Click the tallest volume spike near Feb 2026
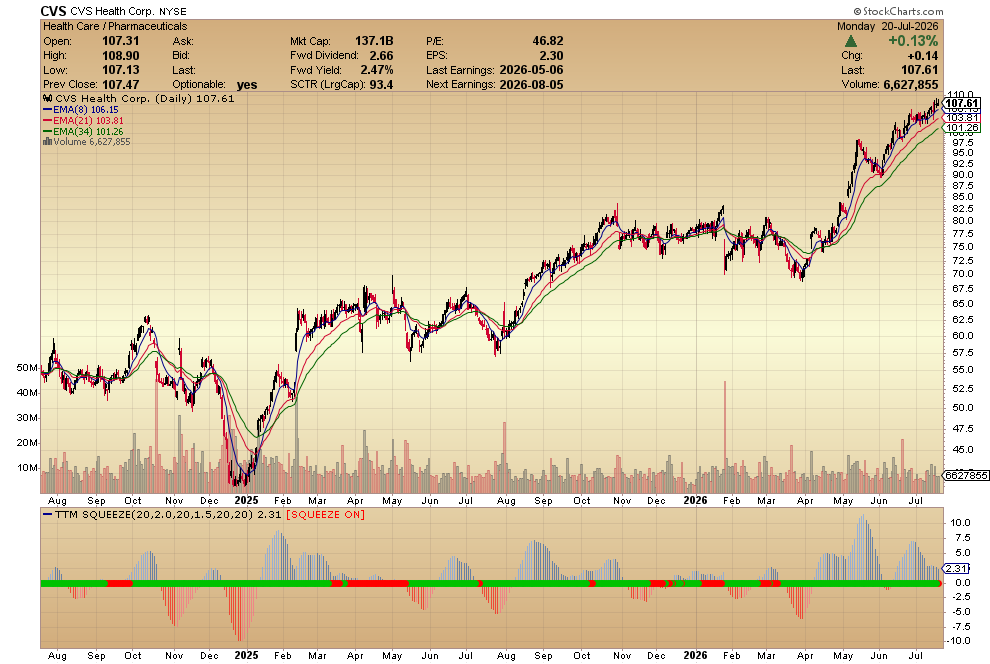 [x=725, y=437]
